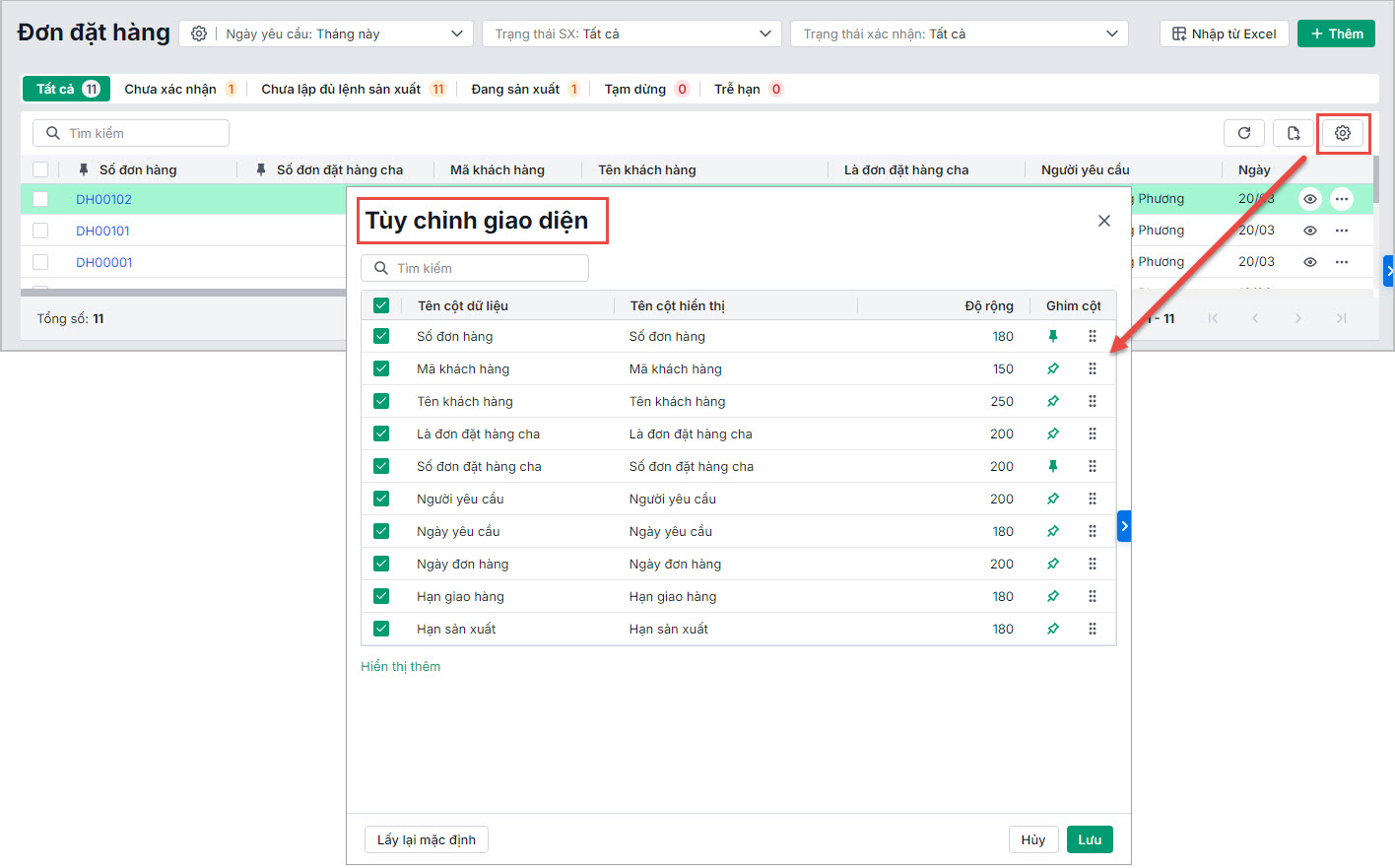Click filter settings gear beside page title

tap(199, 33)
